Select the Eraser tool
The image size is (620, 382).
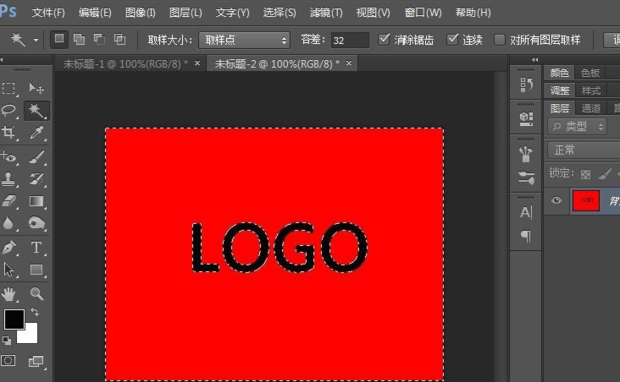click(x=9, y=201)
